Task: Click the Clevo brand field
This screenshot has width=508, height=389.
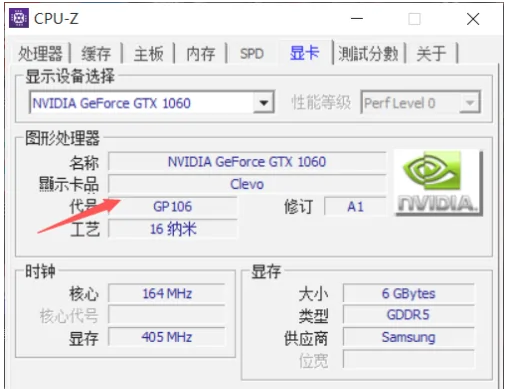Action: pyautogui.click(x=247, y=184)
